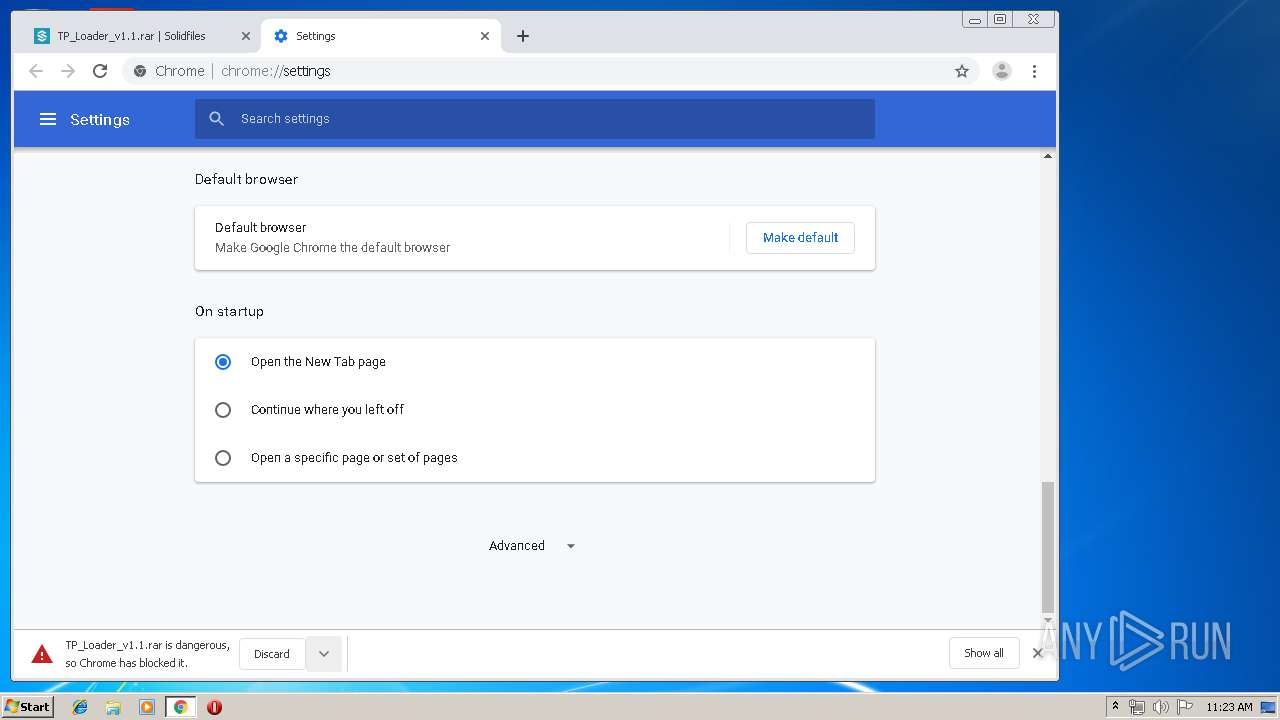Image resolution: width=1280 pixels, height=720 pixels.
Task: Open Windows Media Player from the taskbar
Action: (147, 707)
